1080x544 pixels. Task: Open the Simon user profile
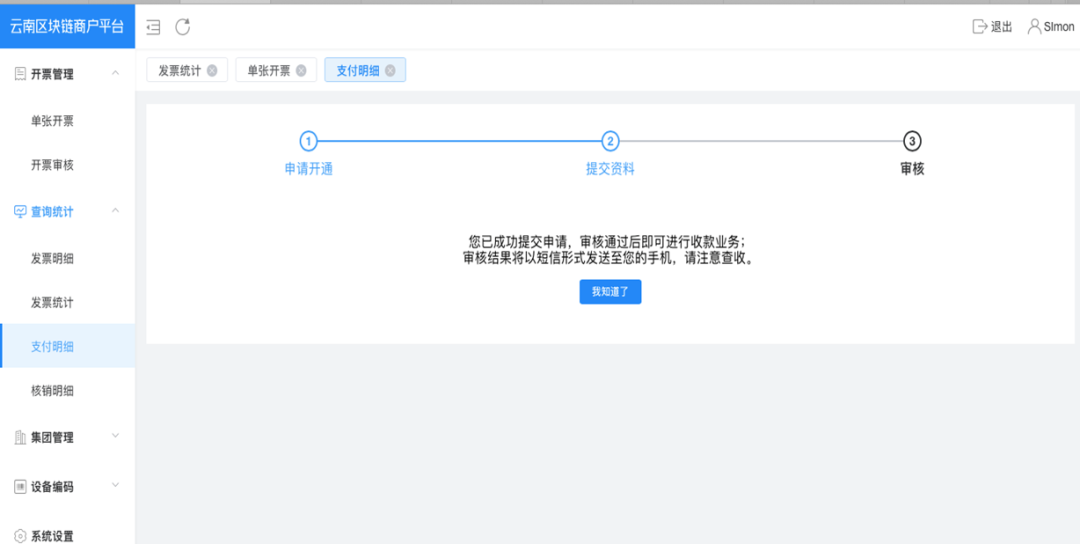tap(1050, 27)
